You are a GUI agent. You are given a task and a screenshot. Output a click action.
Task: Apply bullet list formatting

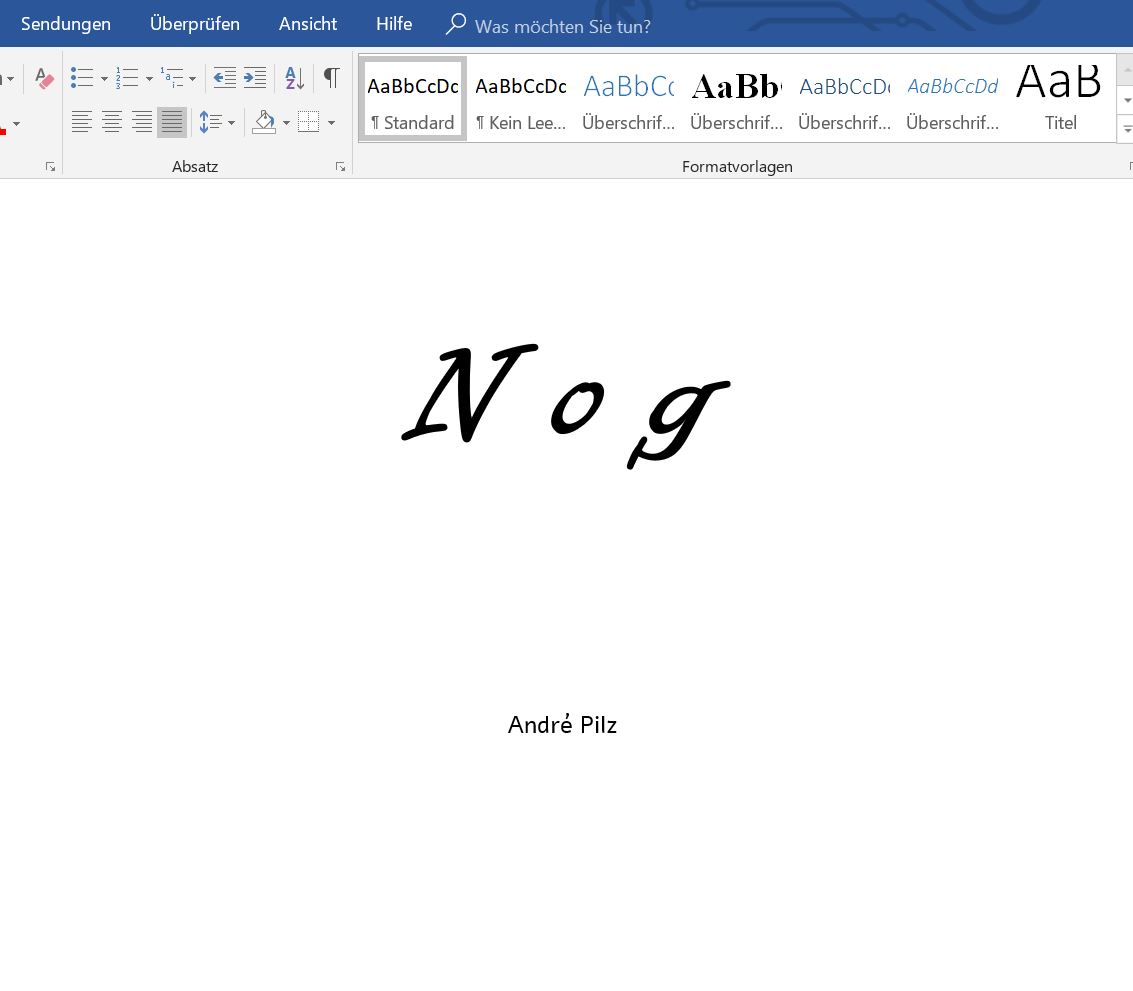(x=82, y=78)
